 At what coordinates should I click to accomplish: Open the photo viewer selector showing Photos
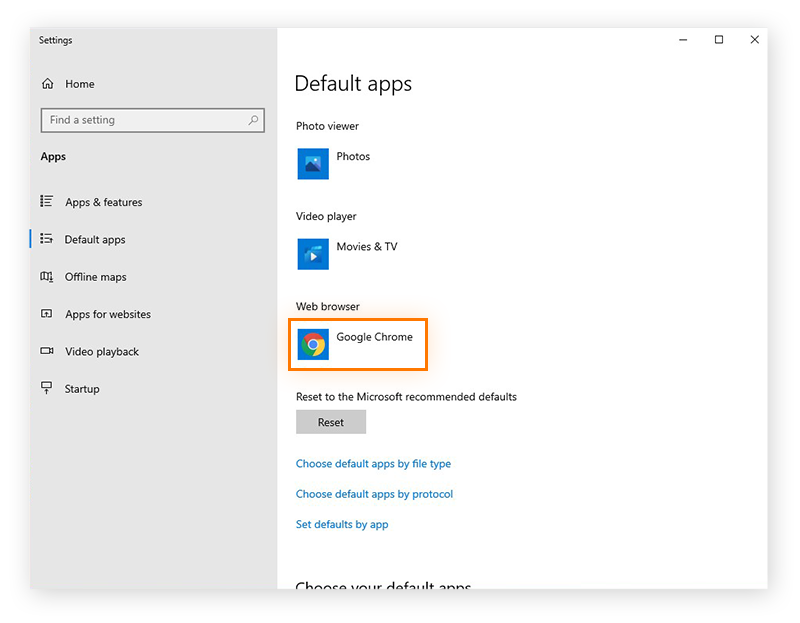pyautogui.click(x=340, y=163)
